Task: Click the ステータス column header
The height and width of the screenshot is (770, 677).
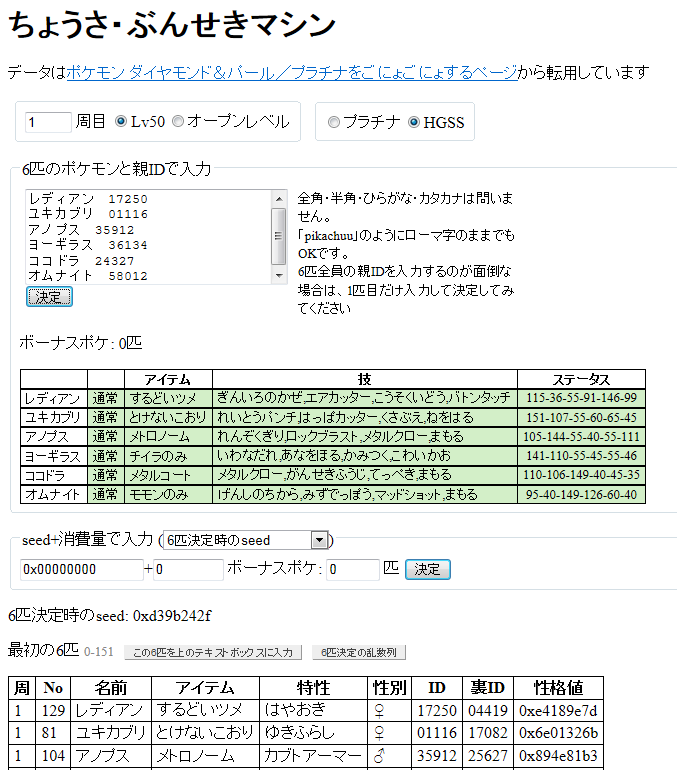Action: 581,379
